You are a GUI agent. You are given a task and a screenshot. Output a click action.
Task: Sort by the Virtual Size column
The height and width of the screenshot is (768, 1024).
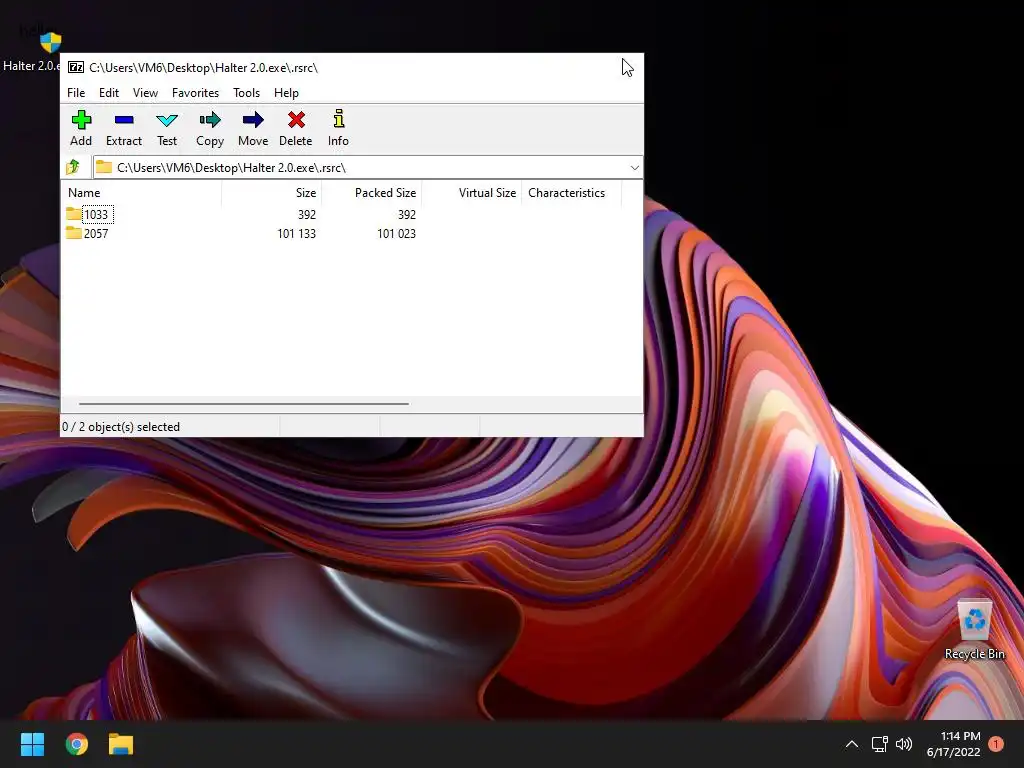(472, 193)
